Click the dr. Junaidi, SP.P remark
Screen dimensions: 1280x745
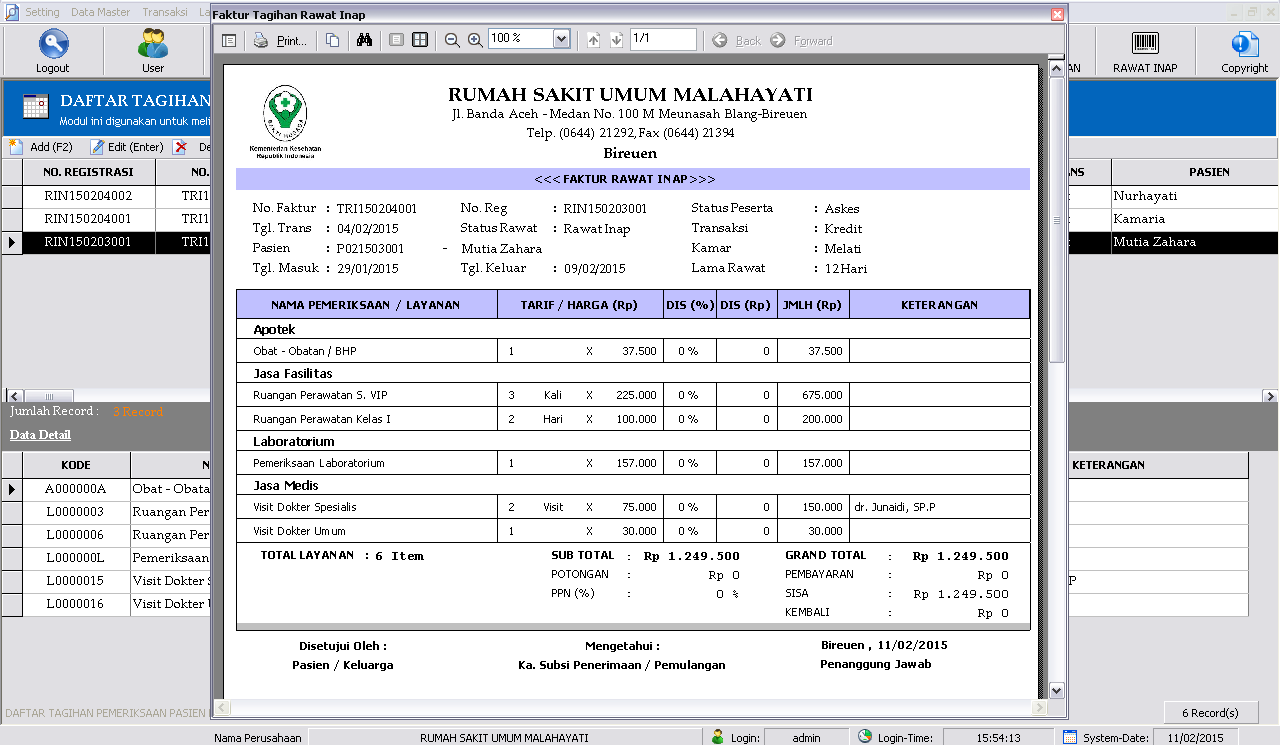895,507
